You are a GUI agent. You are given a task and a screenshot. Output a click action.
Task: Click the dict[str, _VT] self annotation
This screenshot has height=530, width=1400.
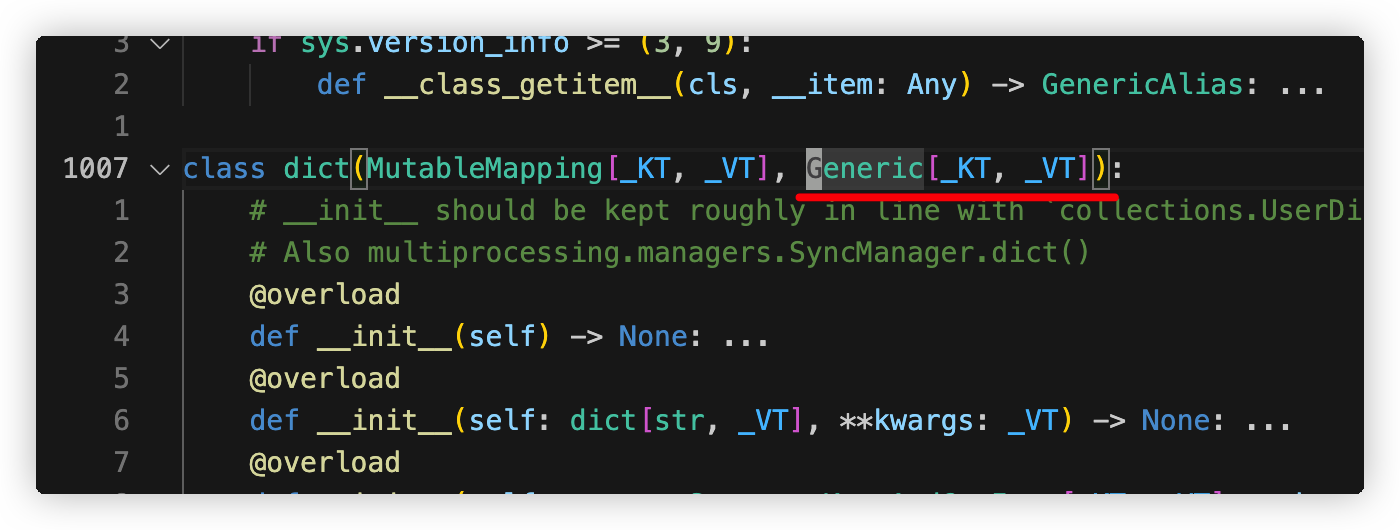(687, 420)
